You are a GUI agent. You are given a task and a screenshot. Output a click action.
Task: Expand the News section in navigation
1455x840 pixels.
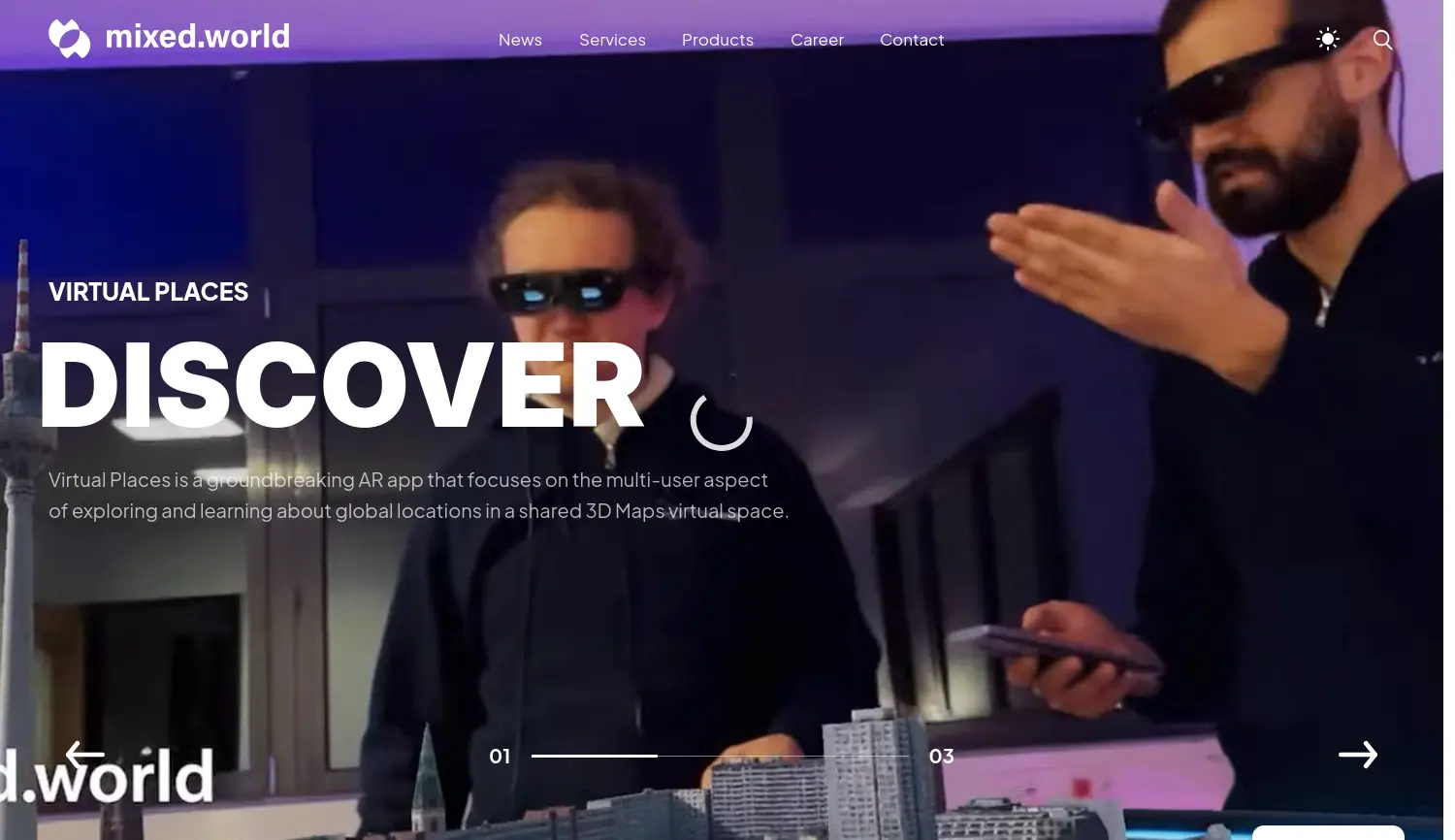[x=520, y=40]
